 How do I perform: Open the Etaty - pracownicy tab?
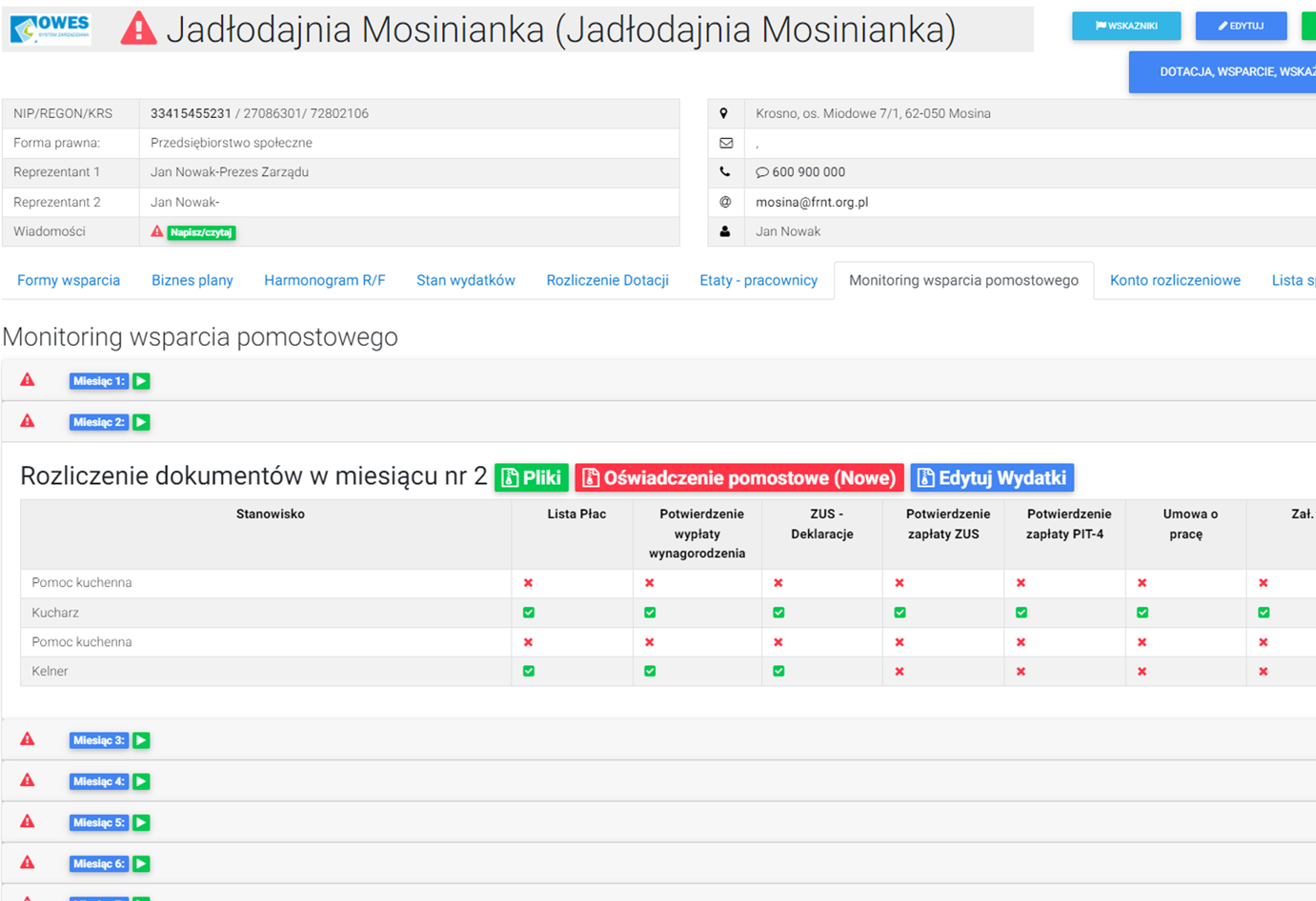(758, 280)
